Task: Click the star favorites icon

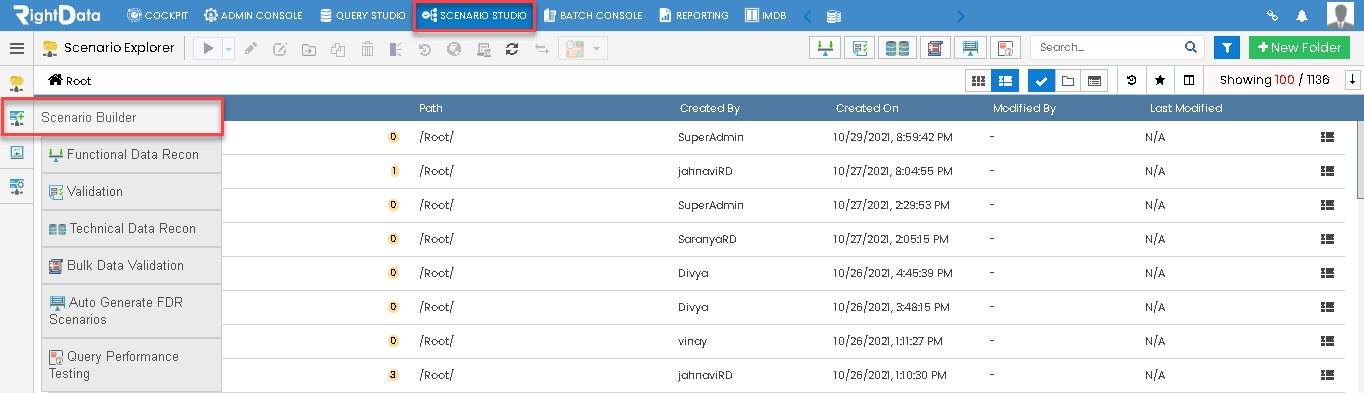Action: pos(1160,80)
